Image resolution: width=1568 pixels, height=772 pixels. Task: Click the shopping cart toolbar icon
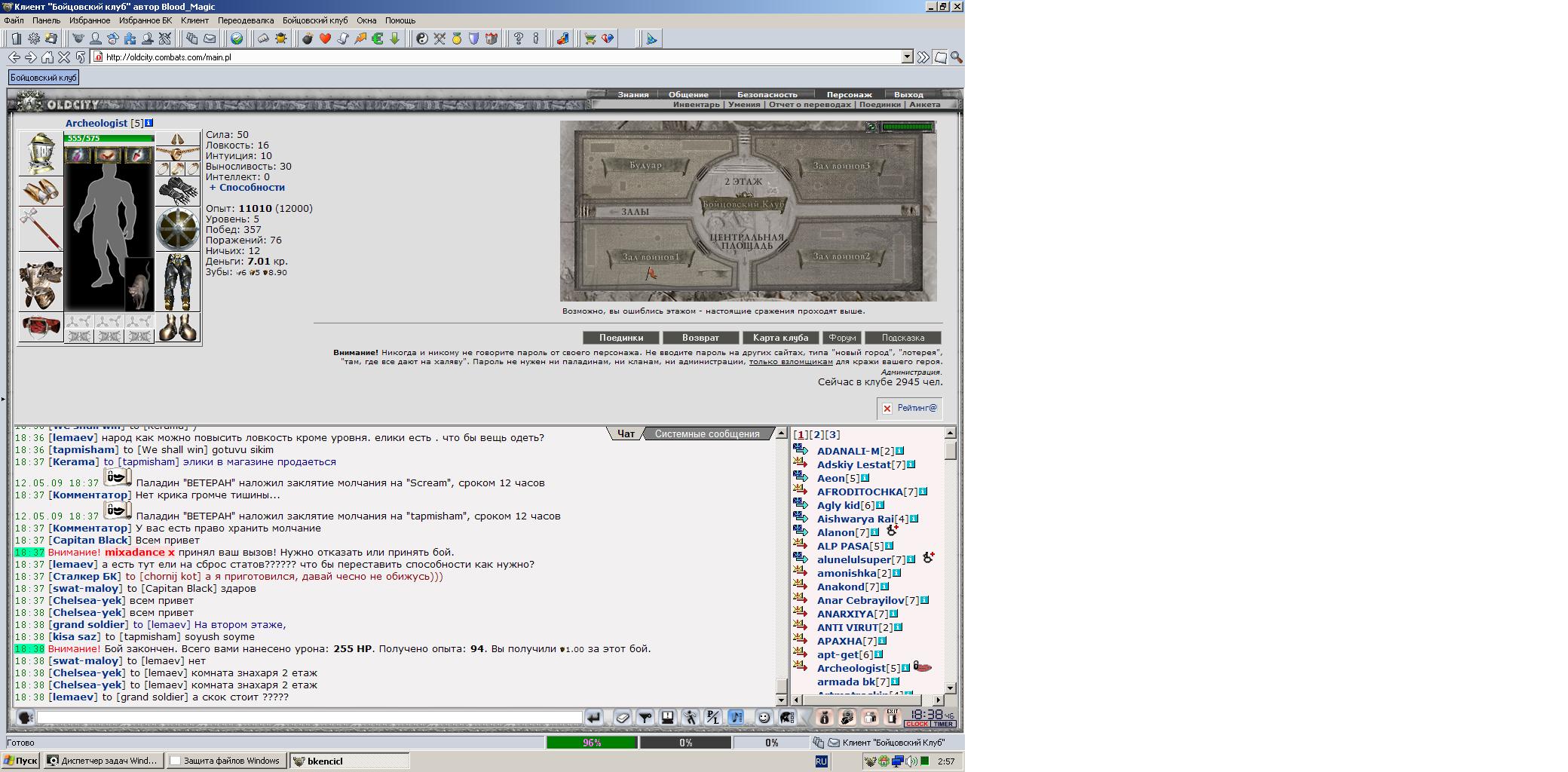pyautogui.click(x=590, y=38)
